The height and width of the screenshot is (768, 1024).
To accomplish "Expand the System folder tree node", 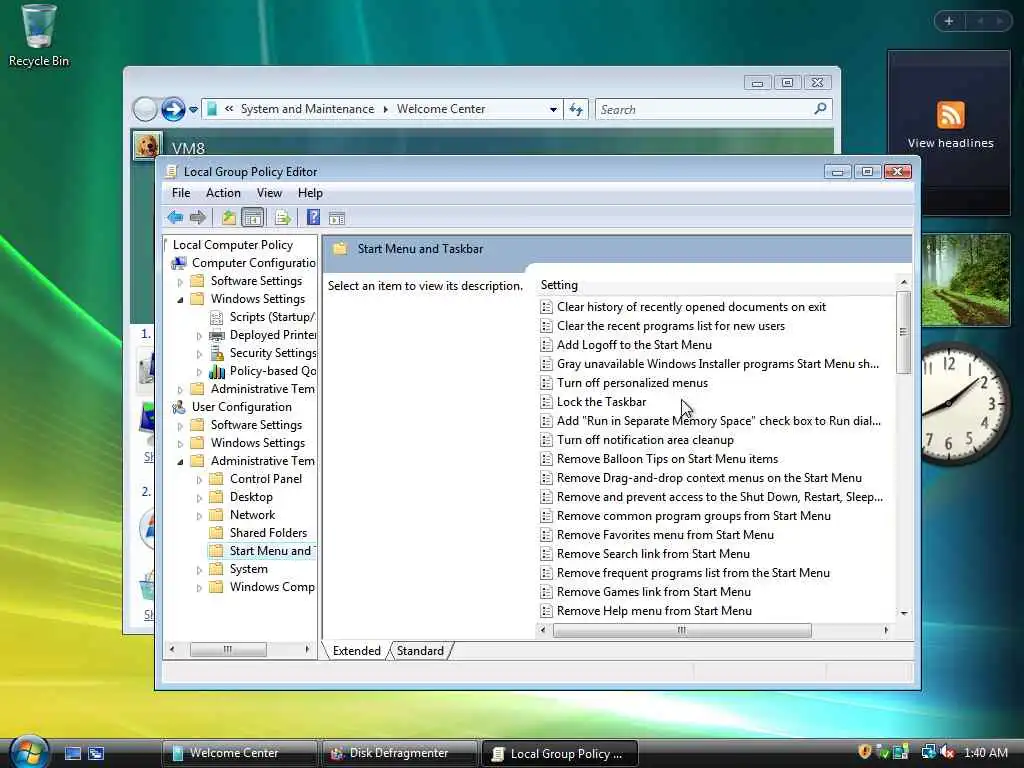I will click(199, 569).
